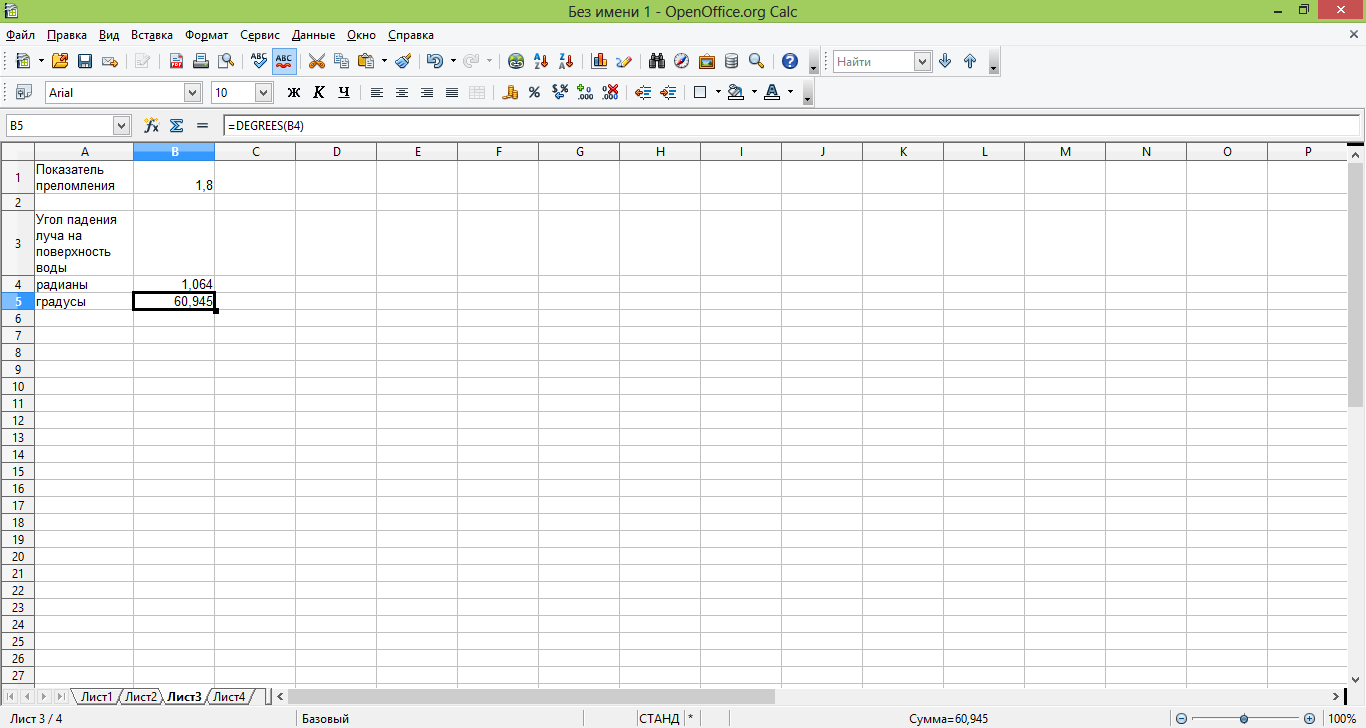1366x728 pixels.
Task: Click the Paste clipboard icon
Action: [366, 61]
